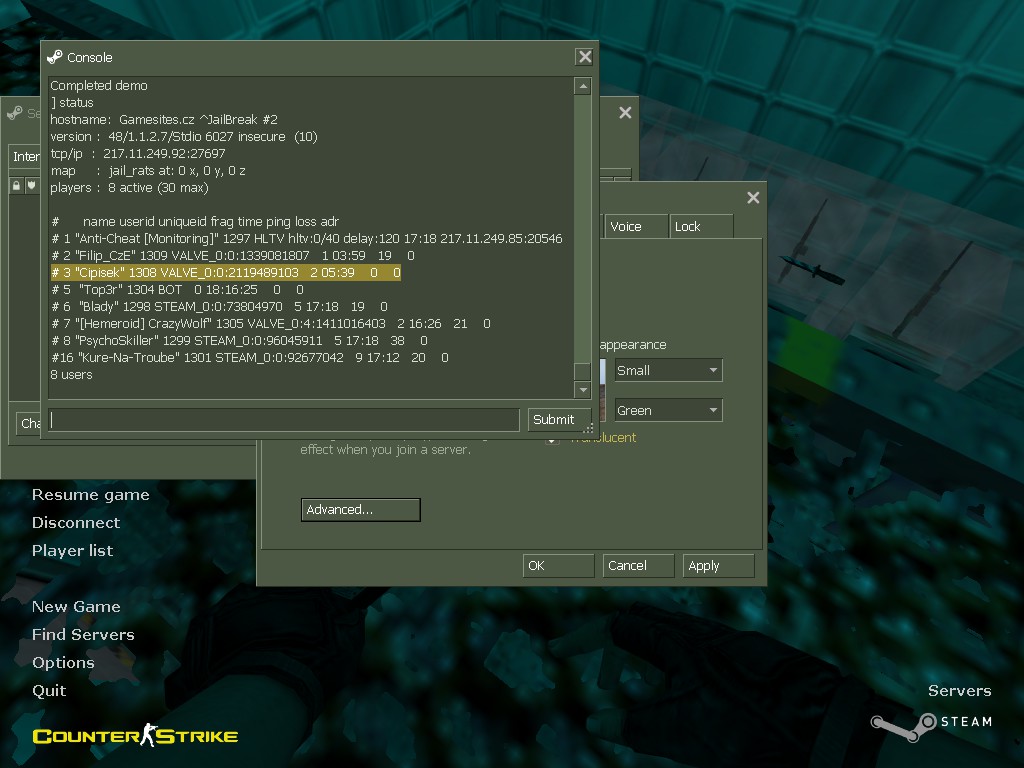Screen dimensions: 1024x768
Task: Click the Console window Steam icon
Action: click(55, 57)
